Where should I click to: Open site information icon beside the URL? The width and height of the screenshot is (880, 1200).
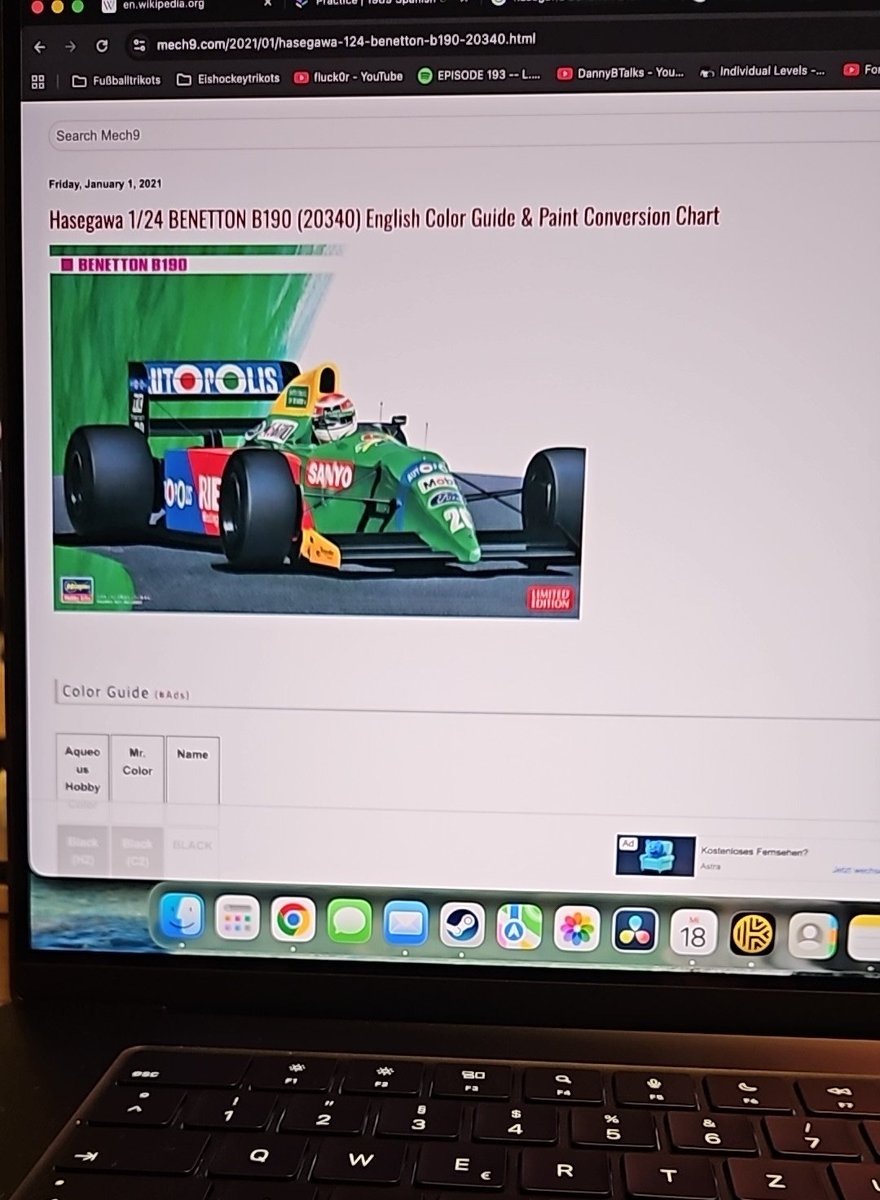coord(138,44)
